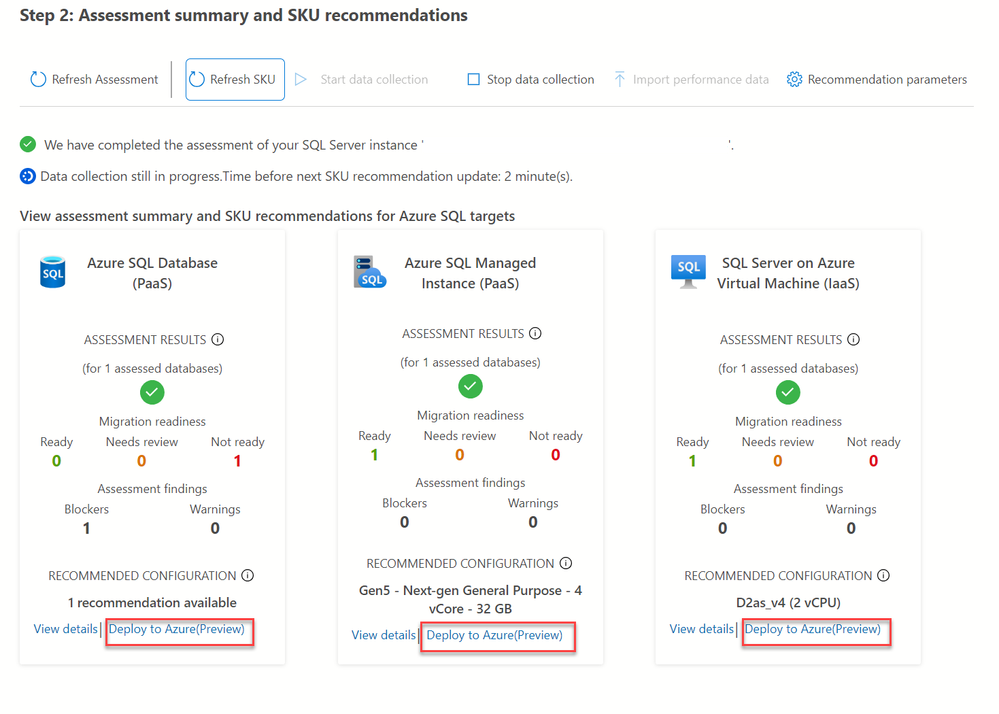Click the Refresh Assessment circular arrow icon
999x714 pixels.
[x=38, y=79]
